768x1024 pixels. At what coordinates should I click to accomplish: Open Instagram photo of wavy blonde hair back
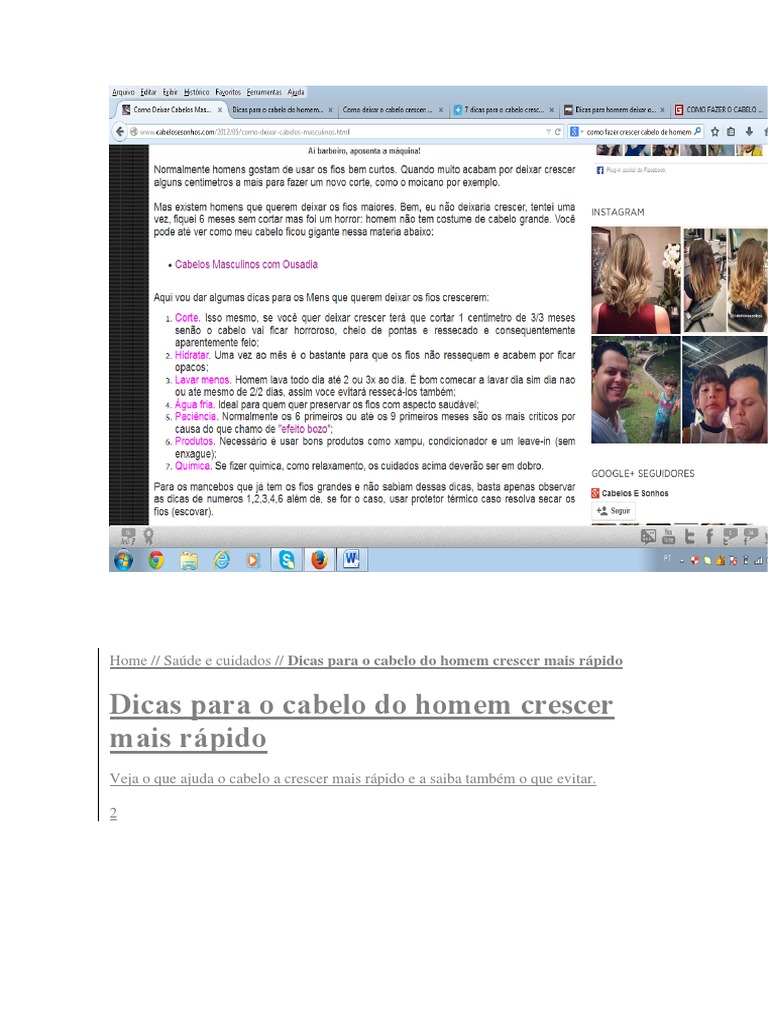pyautogui.click(x=635, y=280)
